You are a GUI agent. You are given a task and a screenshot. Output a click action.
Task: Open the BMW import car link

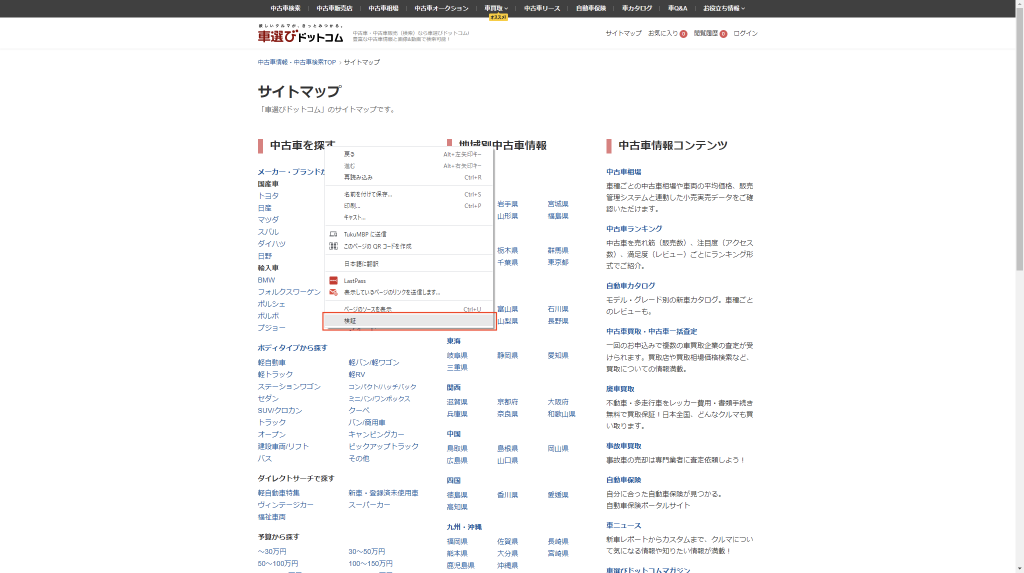[266, 280]
